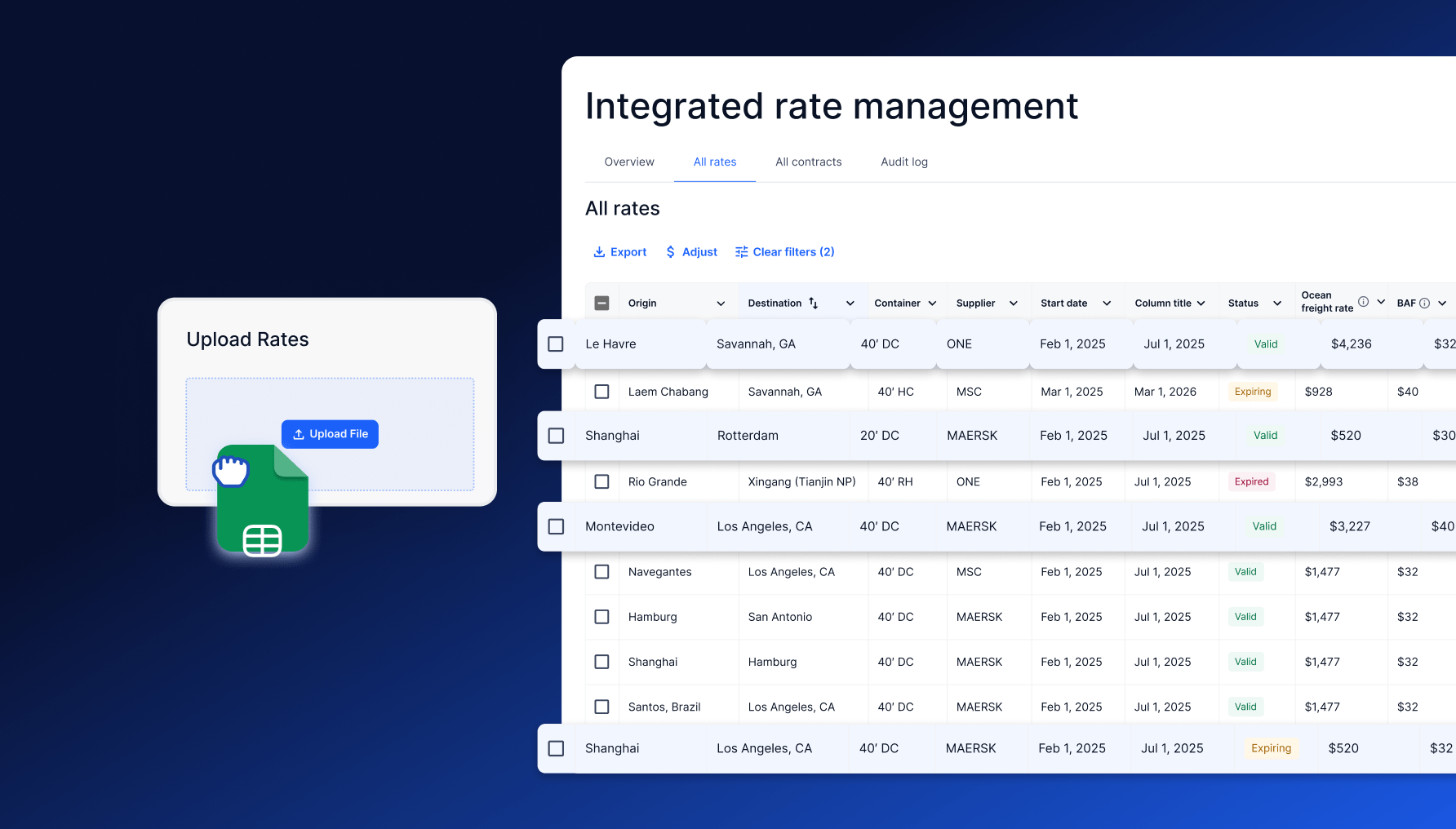Click the Expired status badge for Rio Grande
The image size is (1456, 829).
1251,482
